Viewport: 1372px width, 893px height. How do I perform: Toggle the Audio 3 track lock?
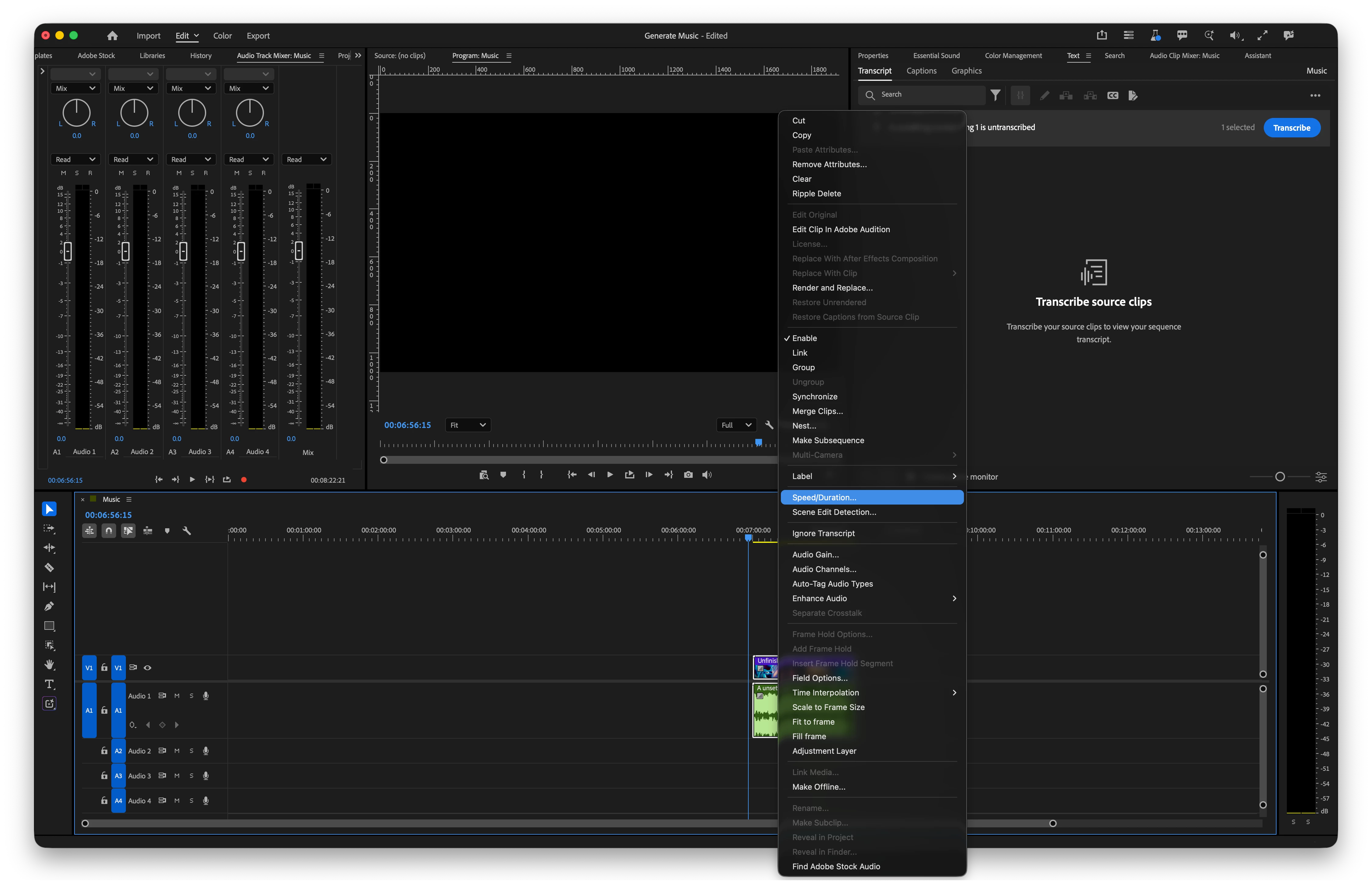(104, 775)
